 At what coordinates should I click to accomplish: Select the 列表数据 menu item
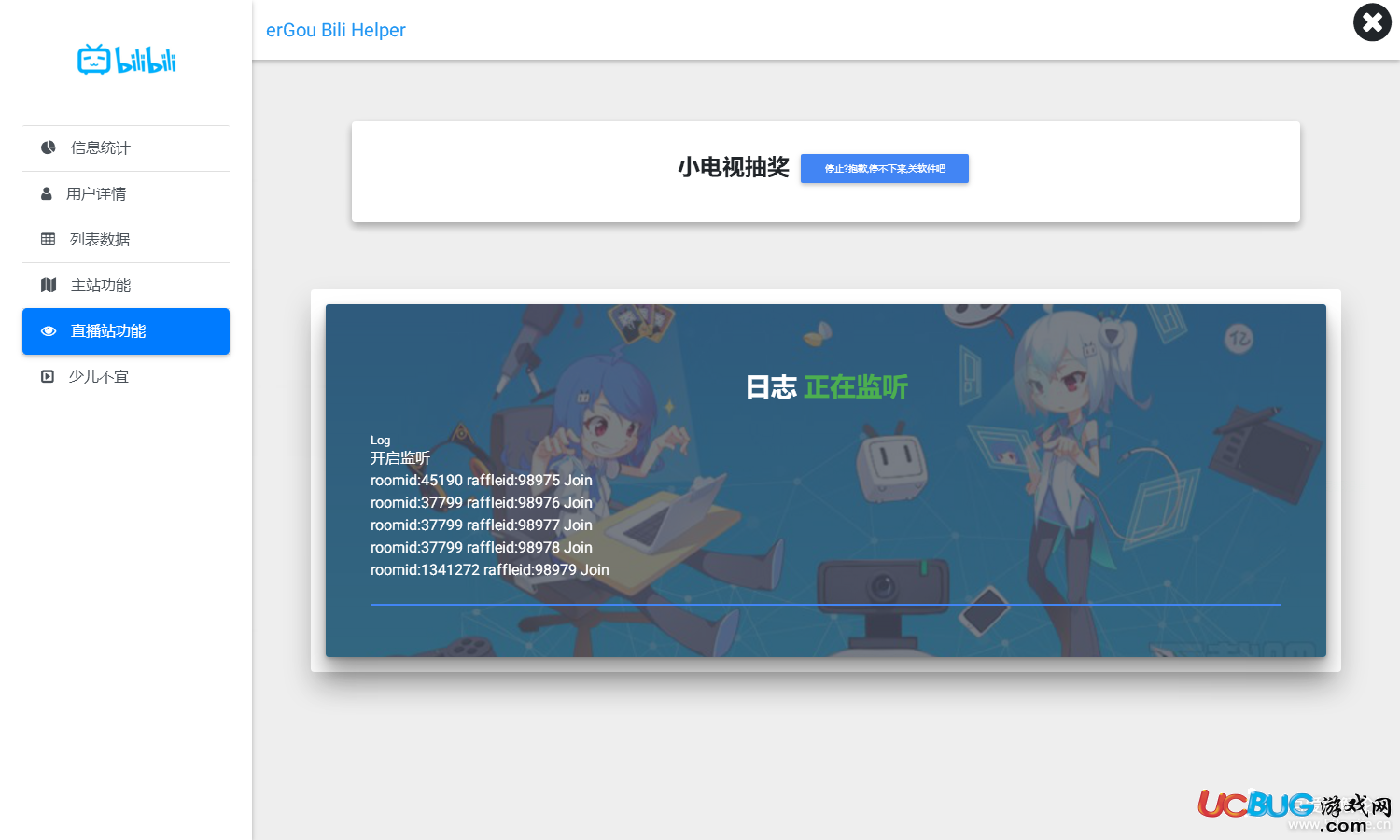click(126, 240)
